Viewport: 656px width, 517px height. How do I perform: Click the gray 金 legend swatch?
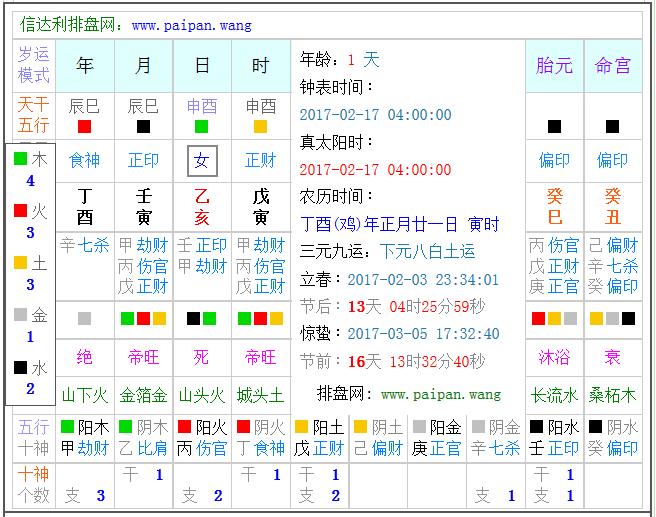pos(20,315)
